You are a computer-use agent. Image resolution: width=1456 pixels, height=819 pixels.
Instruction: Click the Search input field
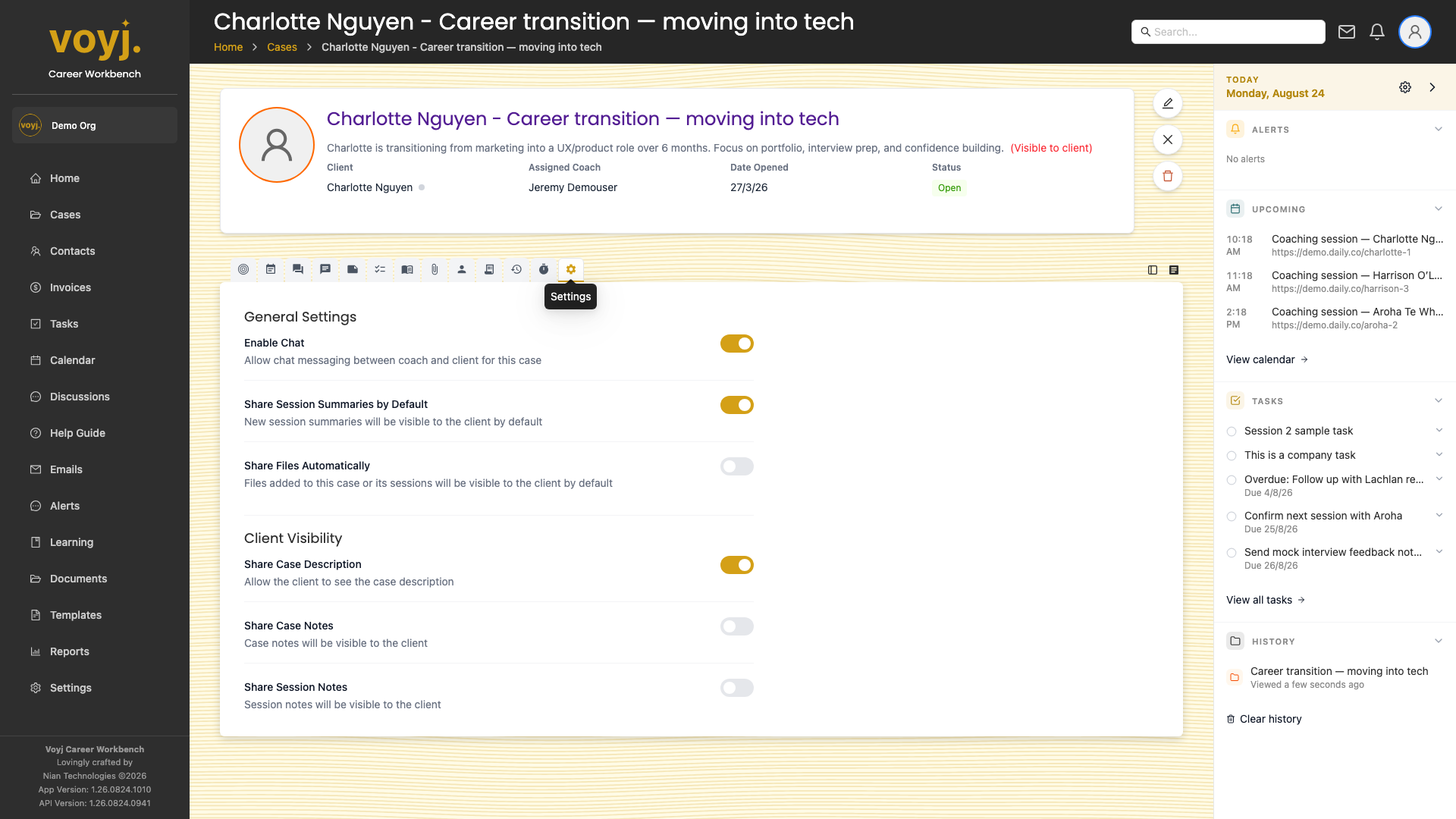pyautogui.click(x=1228, y=32)
